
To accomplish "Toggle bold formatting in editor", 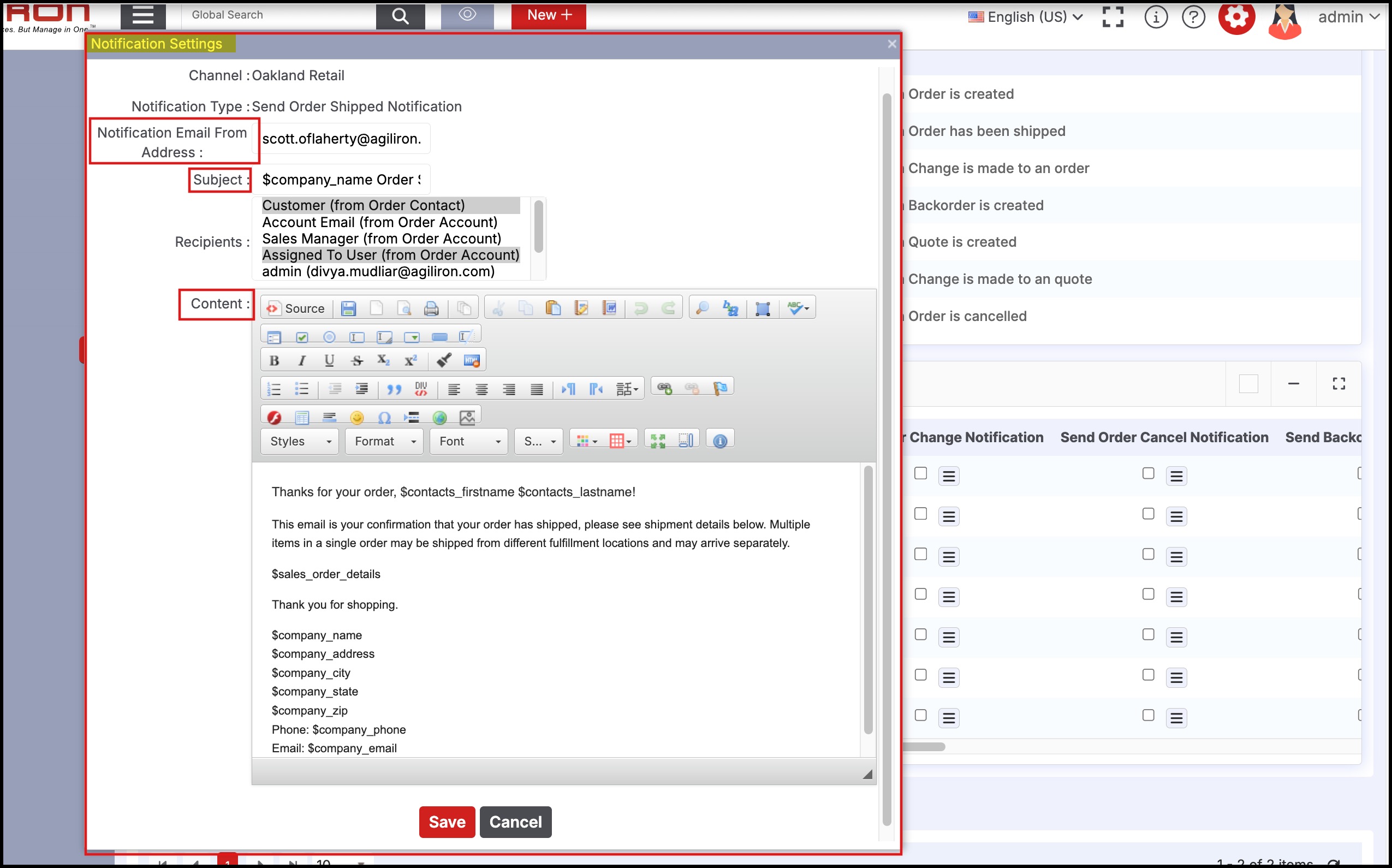I will tap(274, 360).
